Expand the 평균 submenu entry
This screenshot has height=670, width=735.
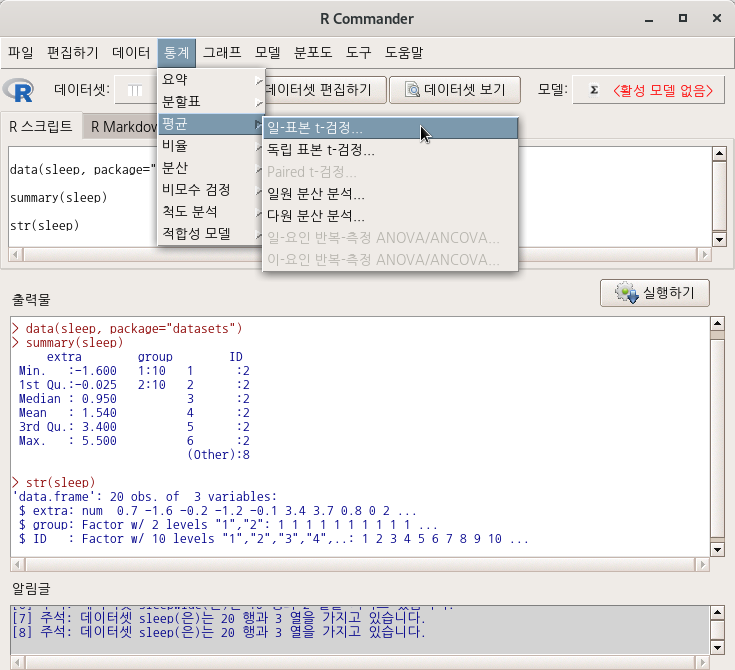(211, 124)
